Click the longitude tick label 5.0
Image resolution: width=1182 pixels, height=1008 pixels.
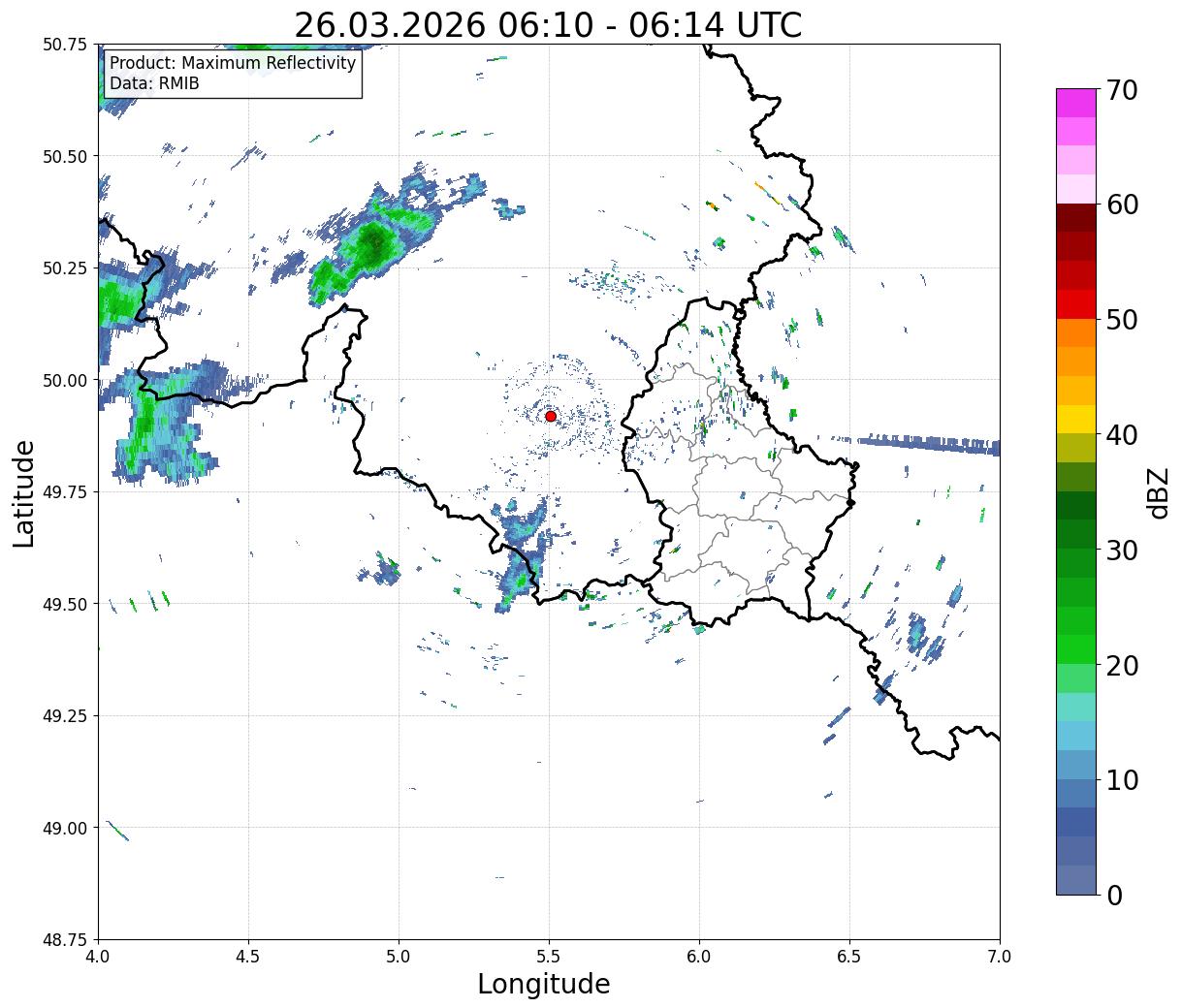(x=399, y=957)
